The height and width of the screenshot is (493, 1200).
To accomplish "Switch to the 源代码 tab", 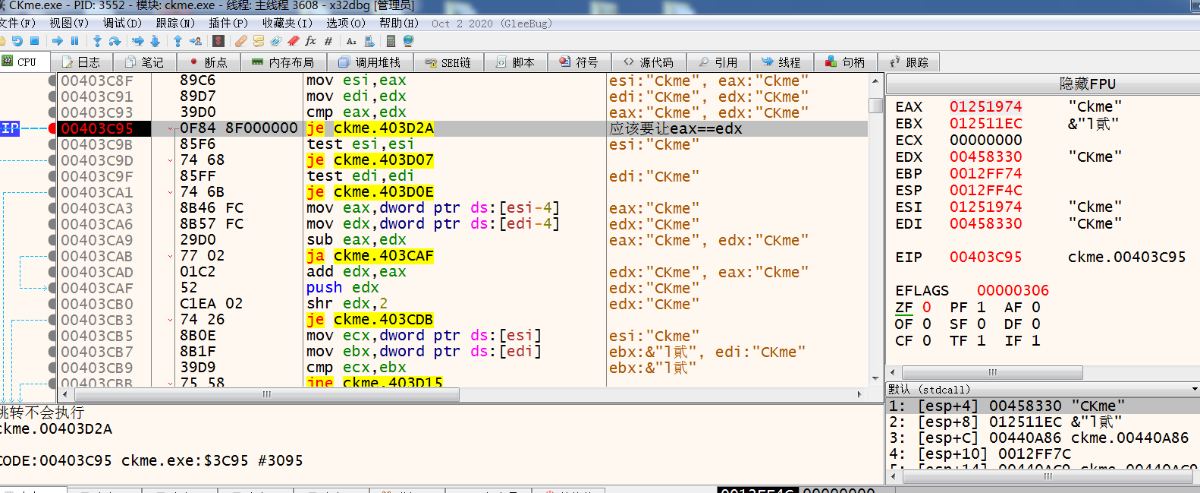I will tap(648, 62).
